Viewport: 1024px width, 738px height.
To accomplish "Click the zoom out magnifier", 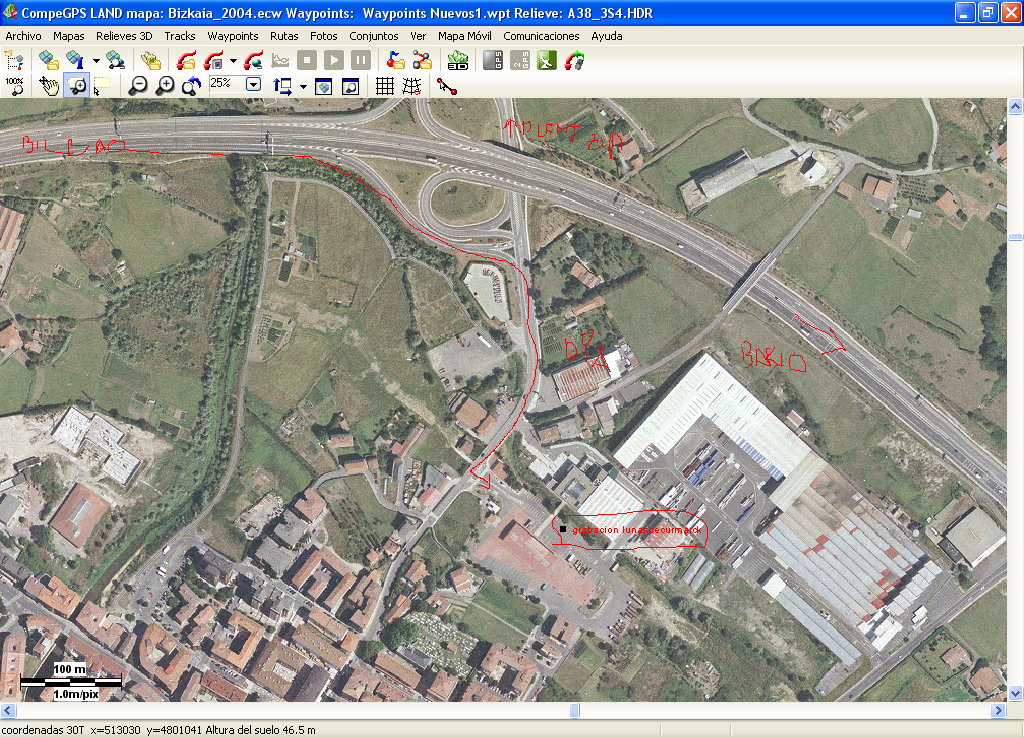I will tap(138, 86).
